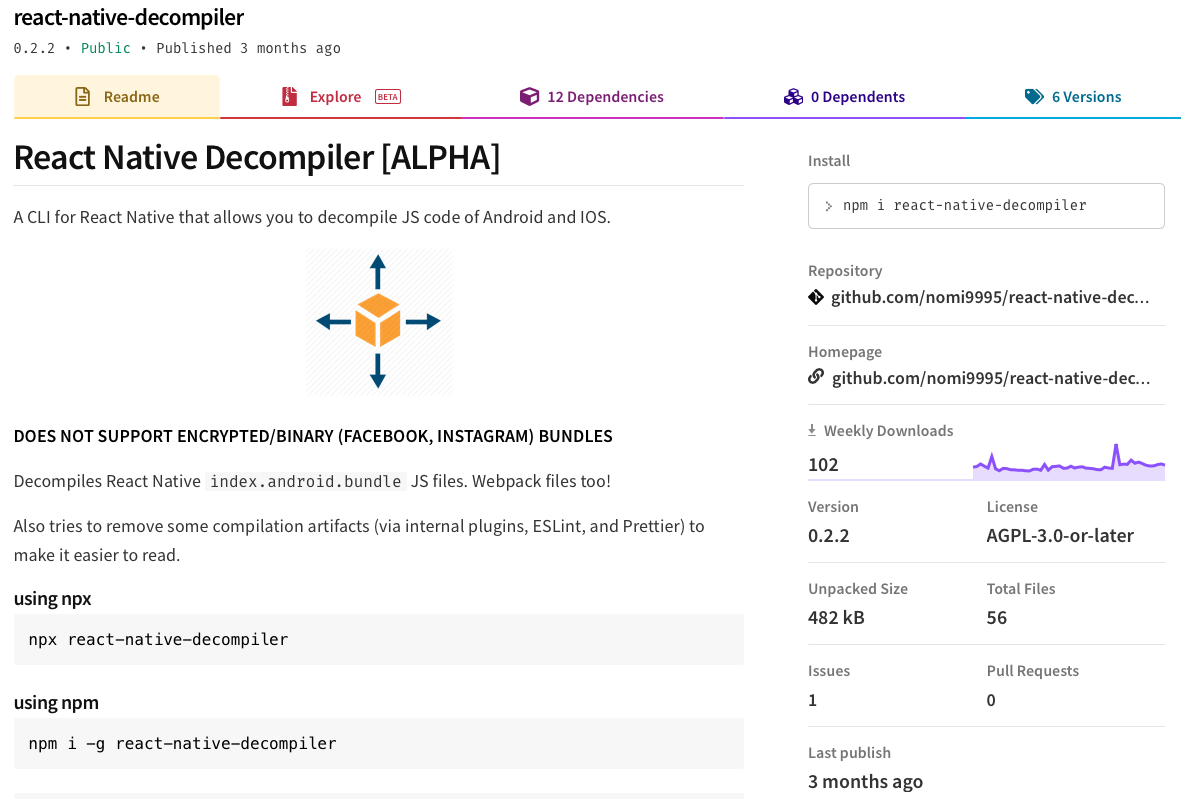Click the weekly downloads count 102
1192x799 pixels.
(x=823, y=464)
